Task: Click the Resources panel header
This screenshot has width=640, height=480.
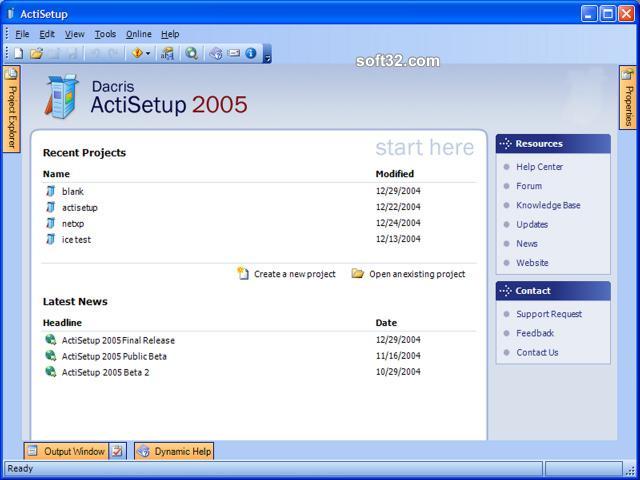Action: tap(553, 144)
